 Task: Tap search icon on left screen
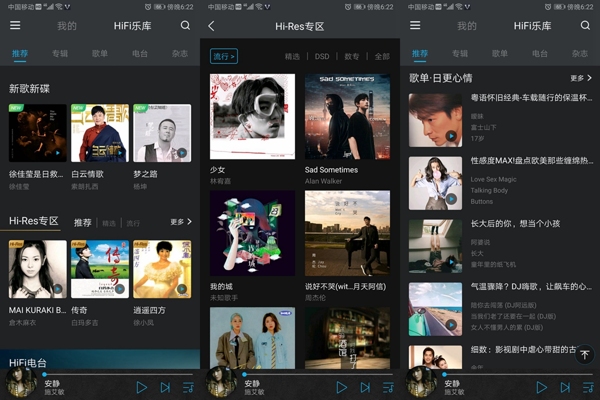click(185, 25)
